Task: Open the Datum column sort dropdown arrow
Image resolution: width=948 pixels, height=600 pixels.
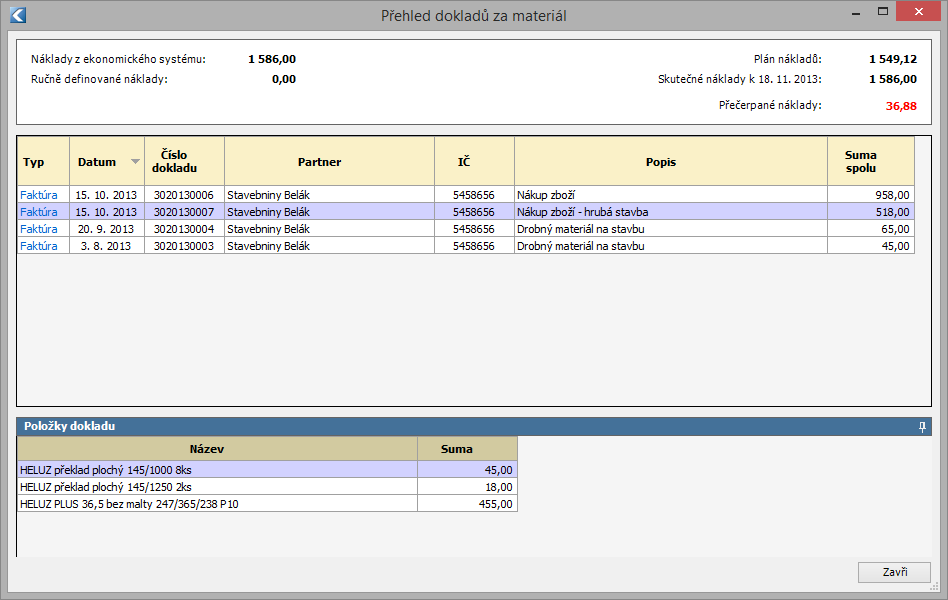Action: pyautogui.click(x=135, y=161)
